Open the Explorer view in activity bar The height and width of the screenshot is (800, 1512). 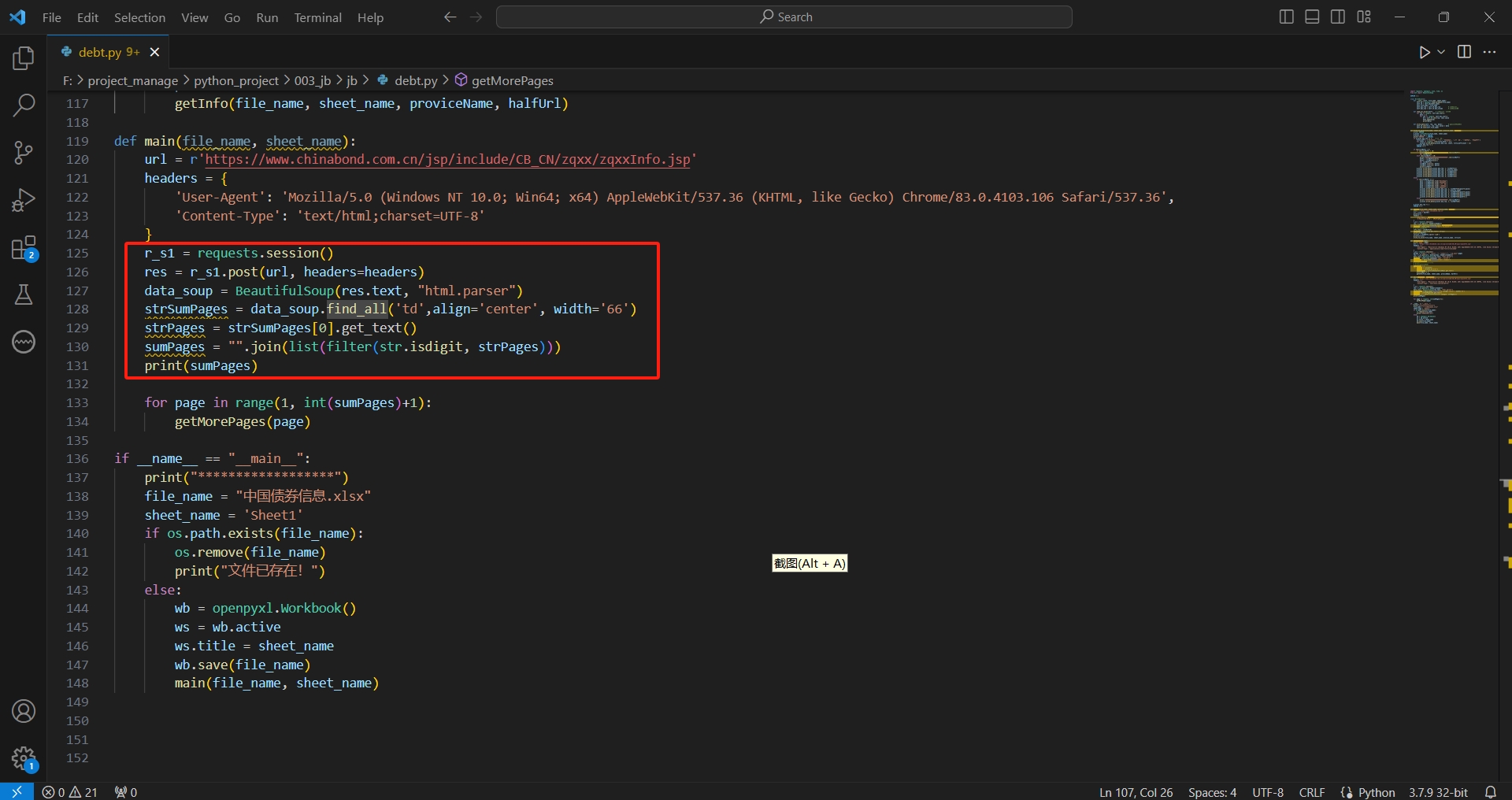24,57
